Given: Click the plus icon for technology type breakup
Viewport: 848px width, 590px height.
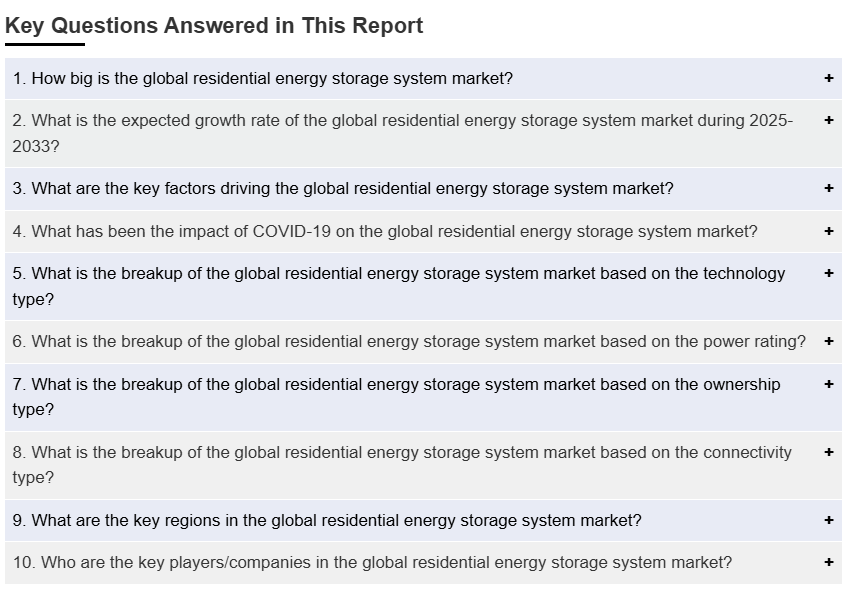Looking at the screenshot, I should coord(828,273).
